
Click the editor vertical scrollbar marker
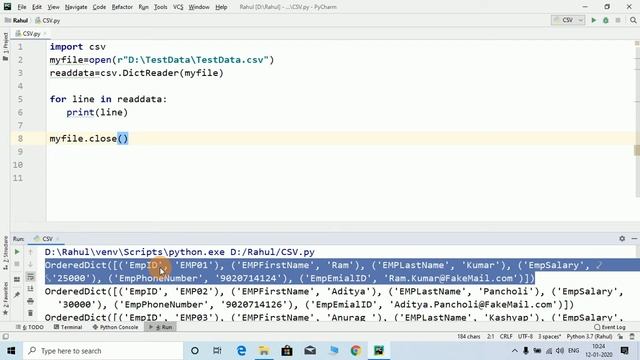click(637, 150)
